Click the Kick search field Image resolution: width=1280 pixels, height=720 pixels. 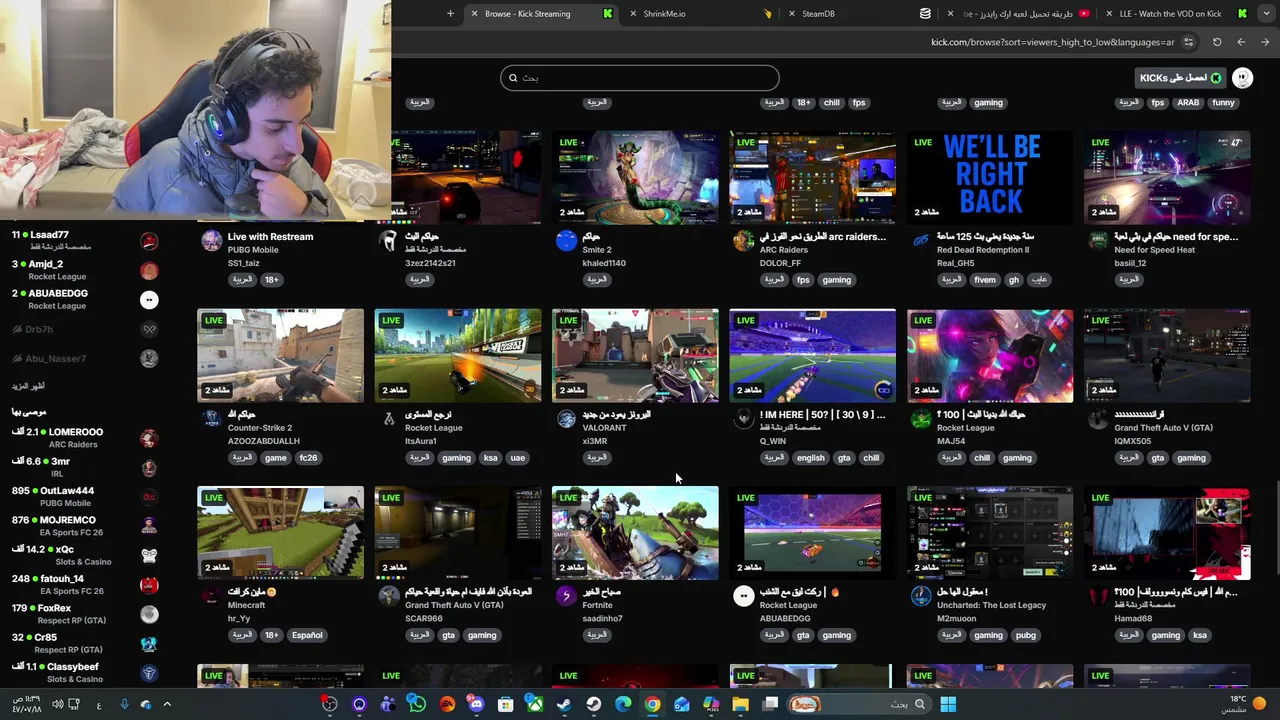click(x=640, y=78)
